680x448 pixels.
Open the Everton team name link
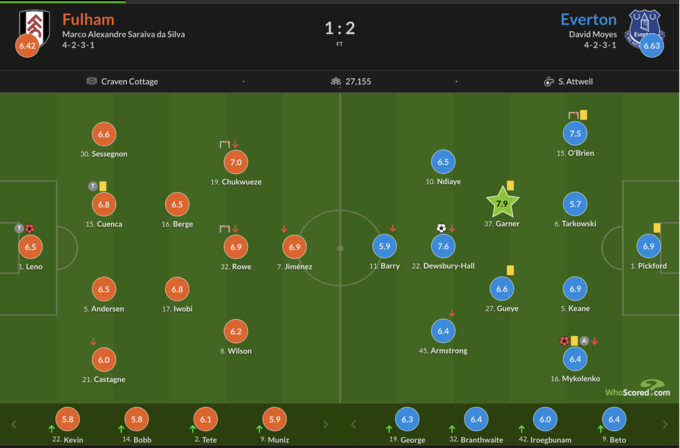pos(588,19)
